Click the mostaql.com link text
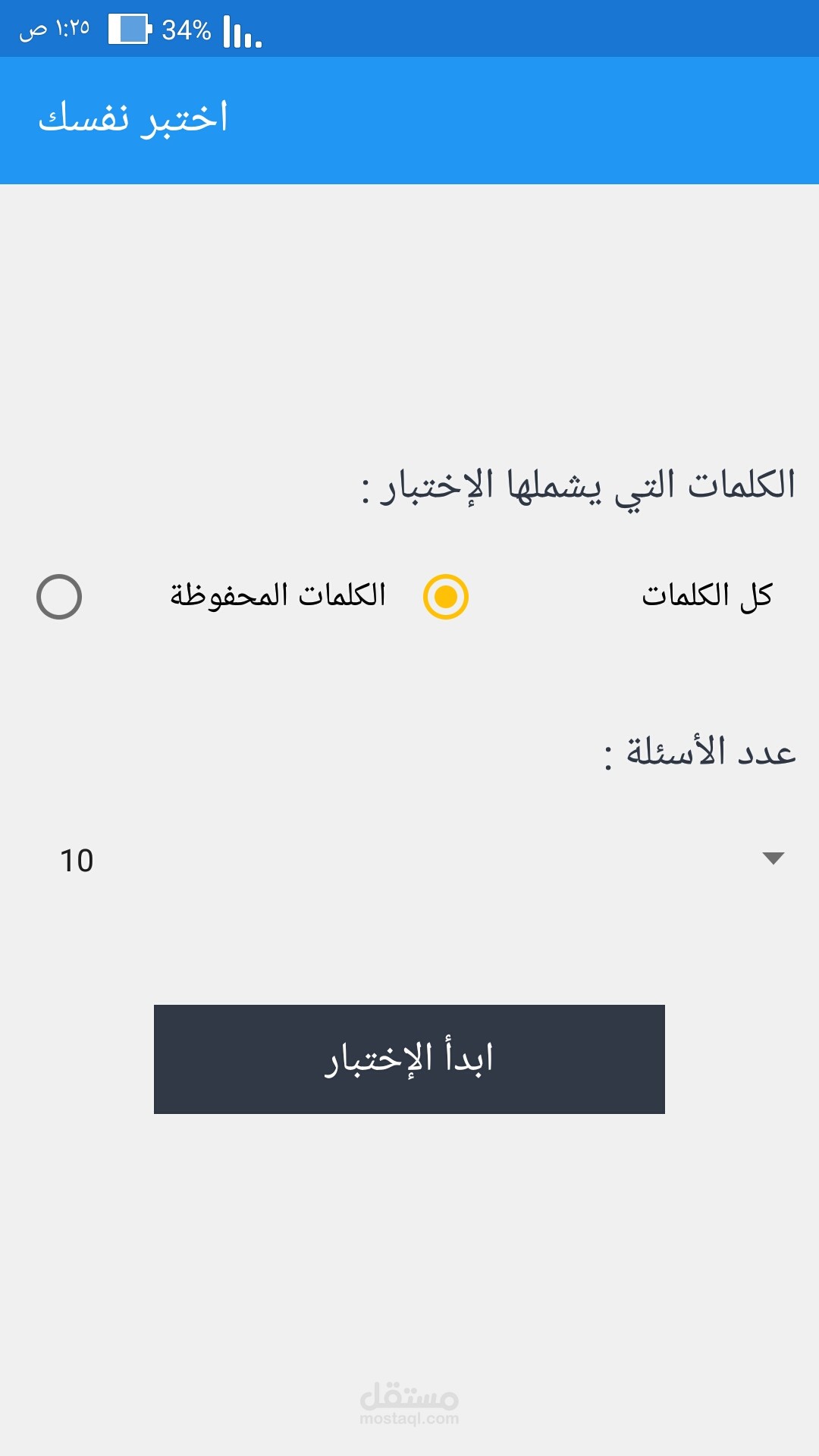The image size is (819, 1456). point(409,1419)
